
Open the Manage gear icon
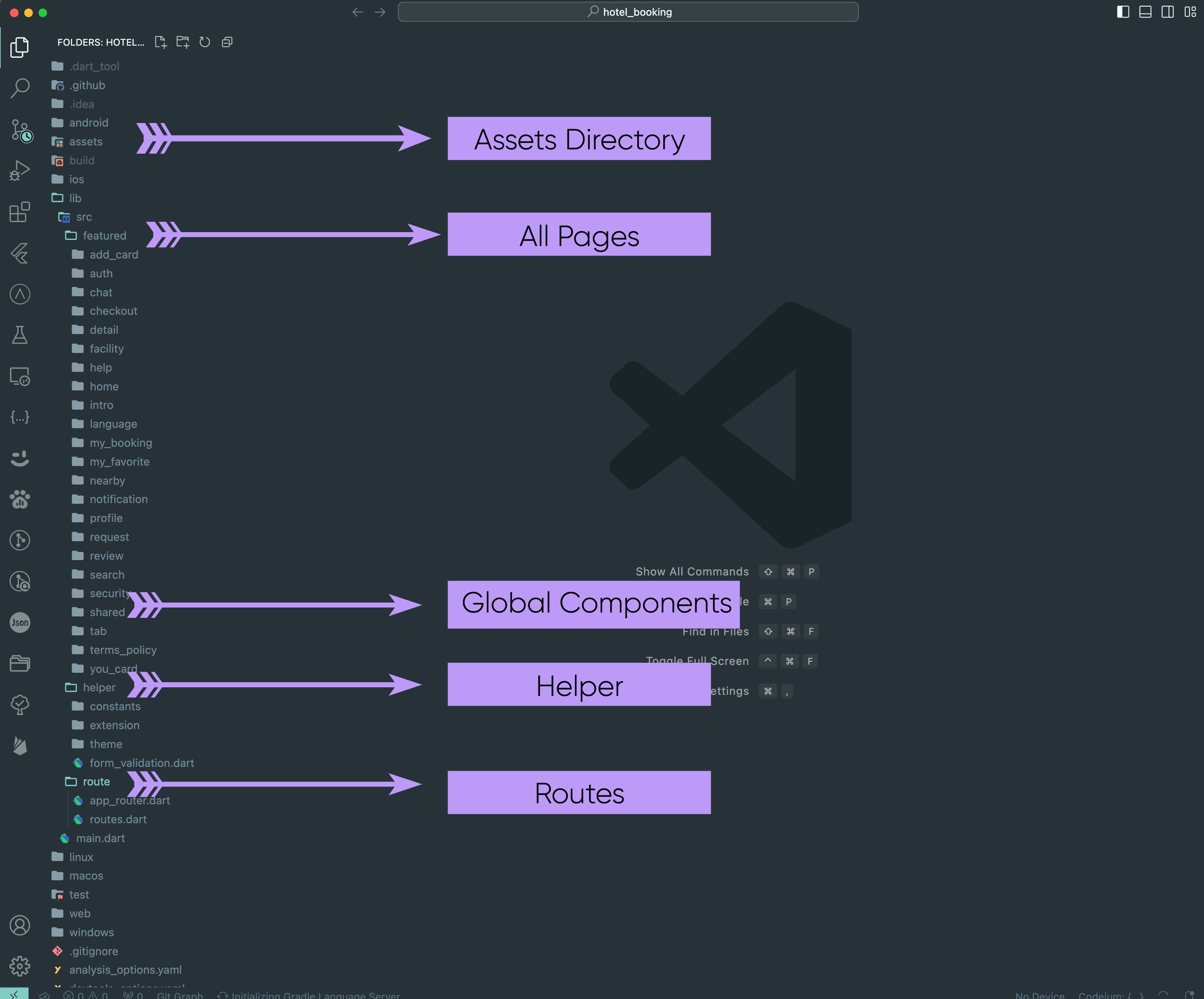(x=20, y=966)
